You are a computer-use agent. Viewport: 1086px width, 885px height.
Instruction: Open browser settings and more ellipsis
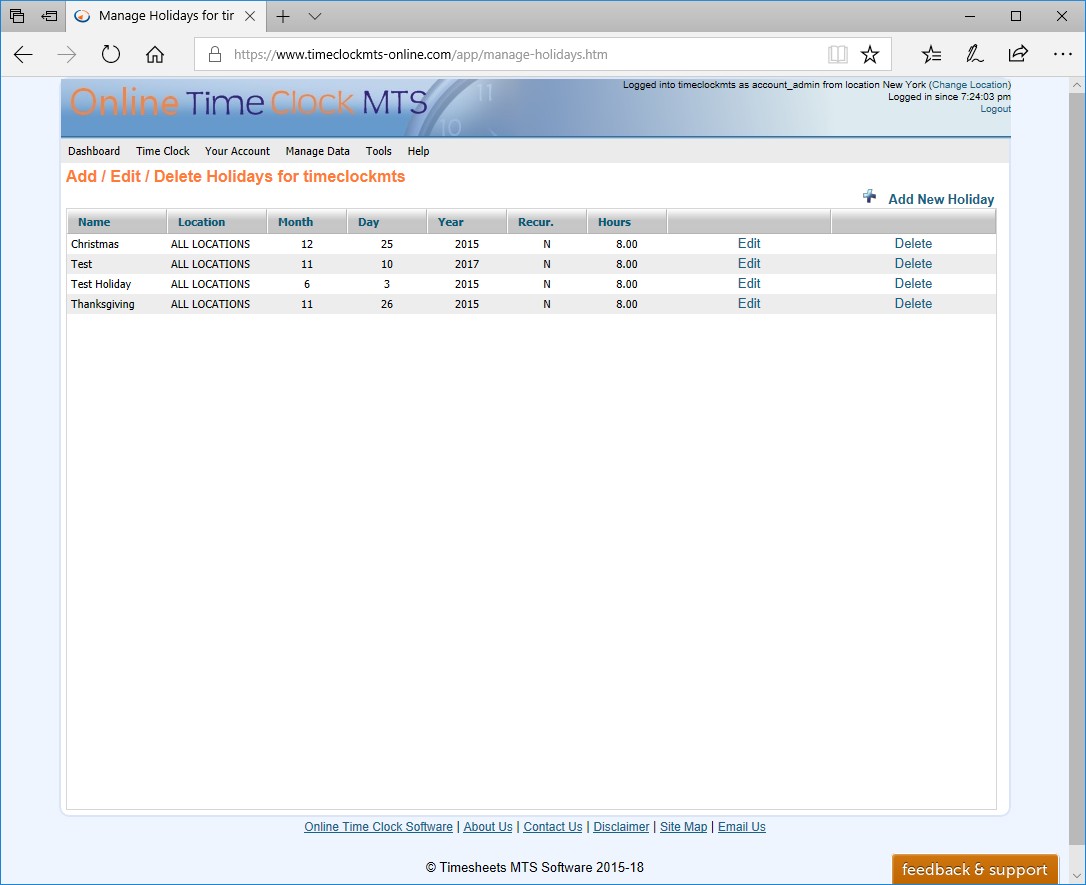point(1062,55)
